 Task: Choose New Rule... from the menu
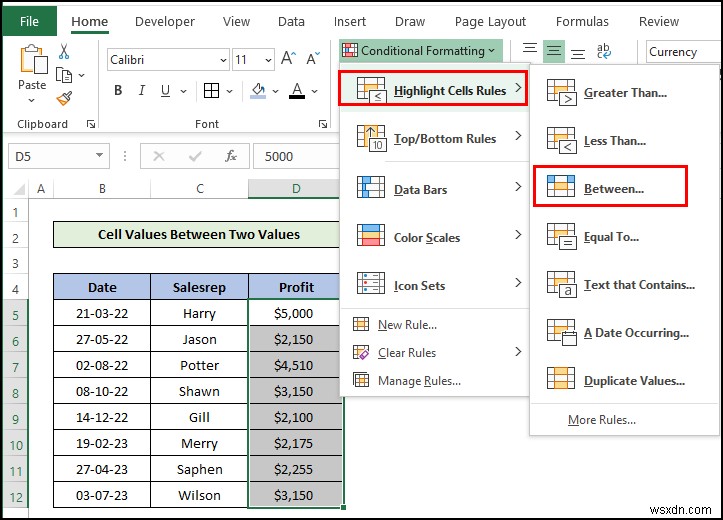(x=434, y=325)
